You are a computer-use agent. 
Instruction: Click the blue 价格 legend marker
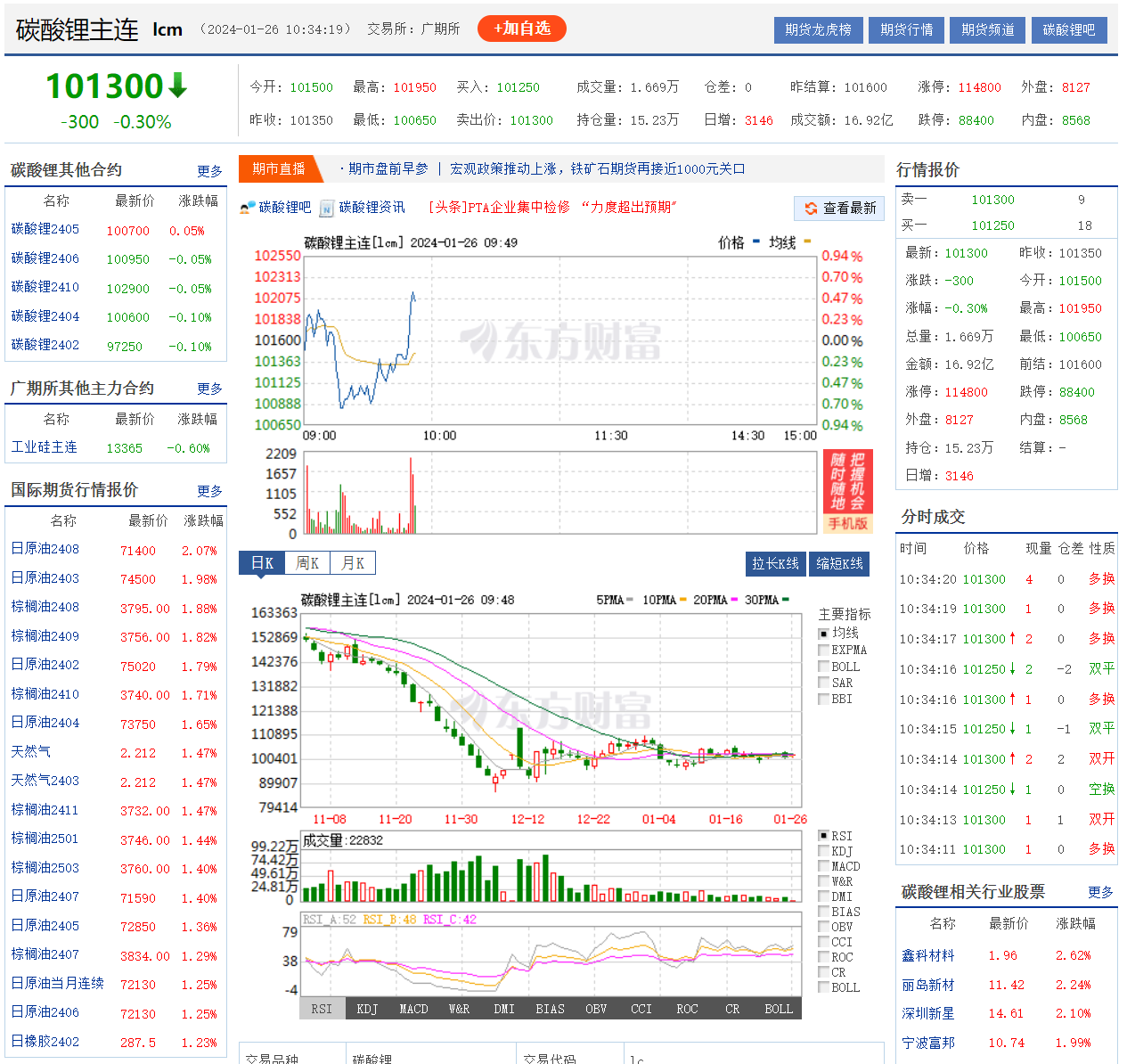coord(755,241)
